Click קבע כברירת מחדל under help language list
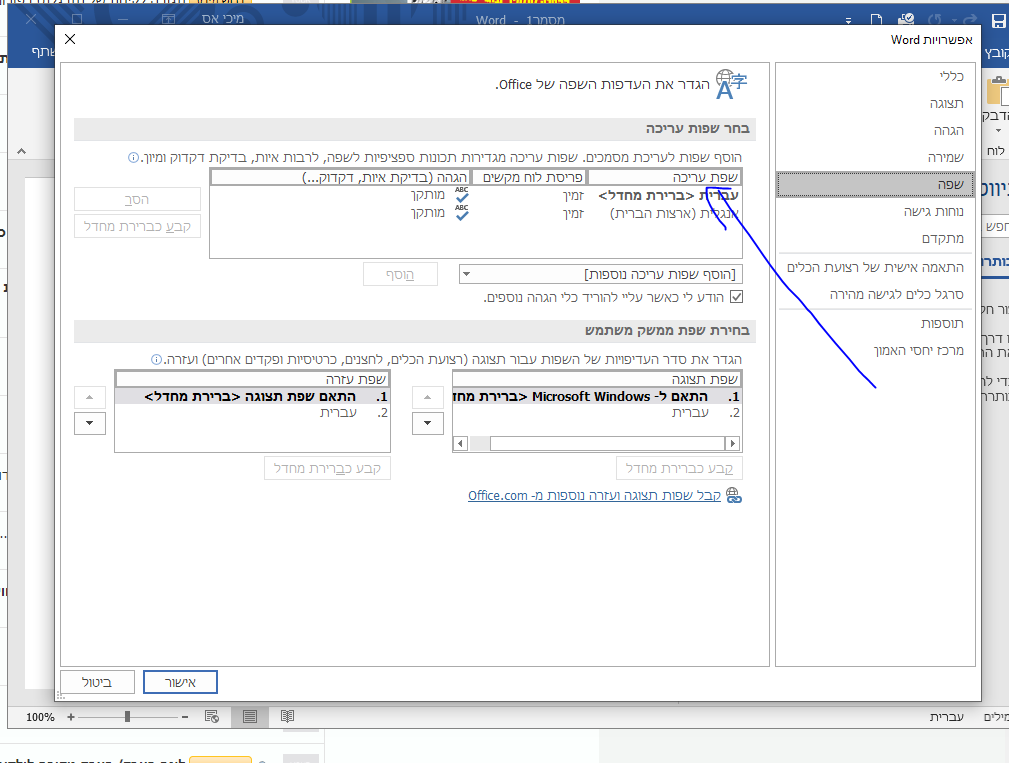This screenshot has height=763, width=1009. [x=327, y=468]
